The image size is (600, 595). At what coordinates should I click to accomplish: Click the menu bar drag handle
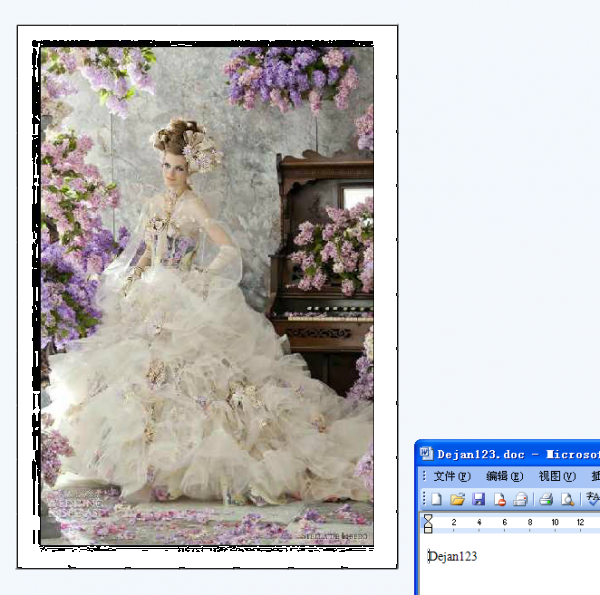[x=424, y=476]
